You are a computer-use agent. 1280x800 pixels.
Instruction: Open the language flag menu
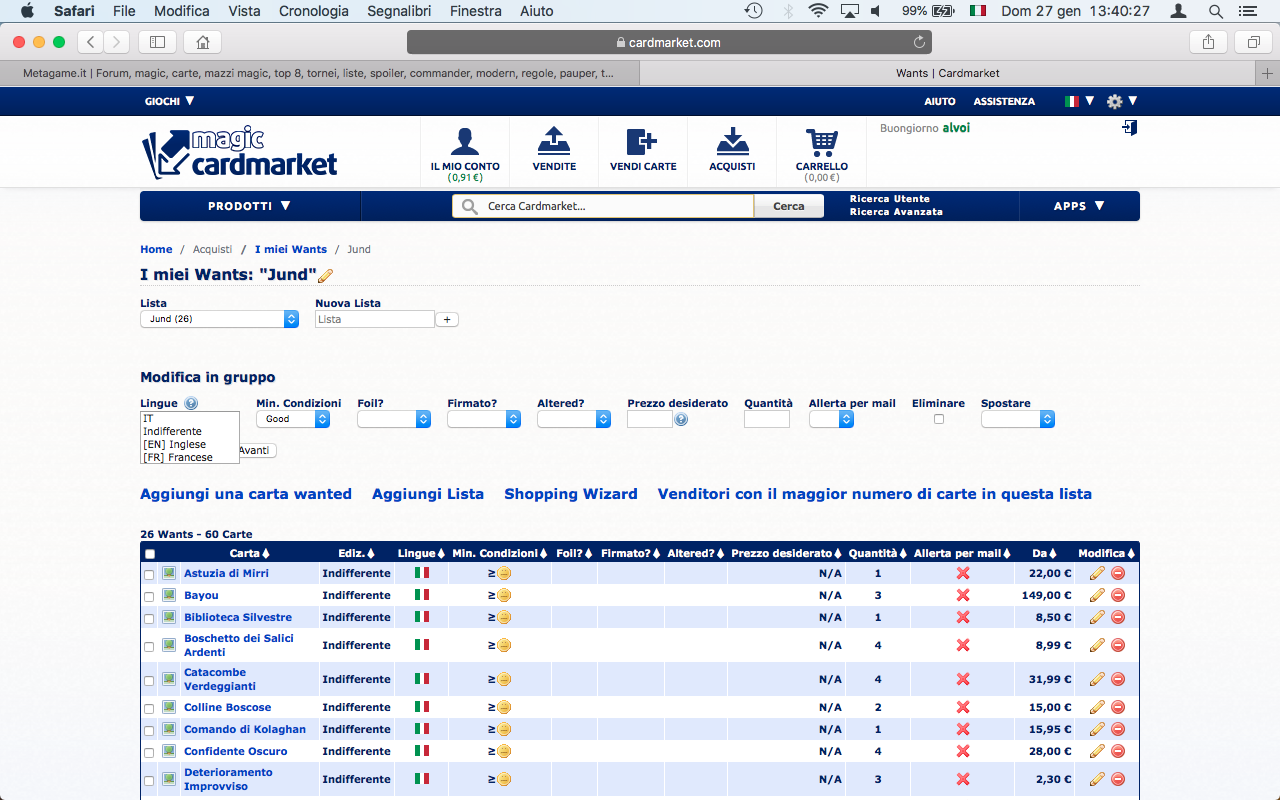pyautogui.click(x=1079, y=101)
